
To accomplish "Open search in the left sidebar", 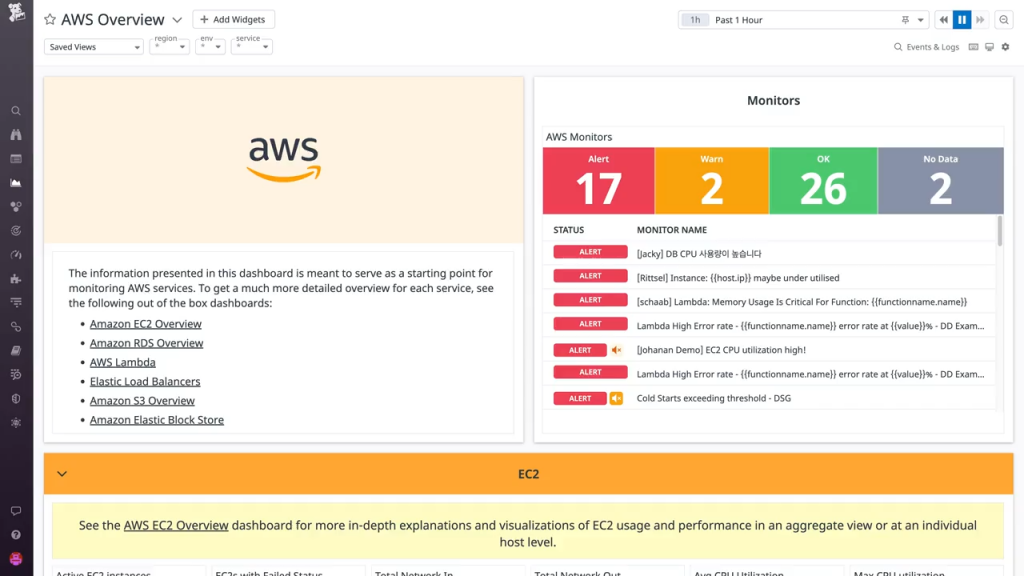I will point(16,110).
